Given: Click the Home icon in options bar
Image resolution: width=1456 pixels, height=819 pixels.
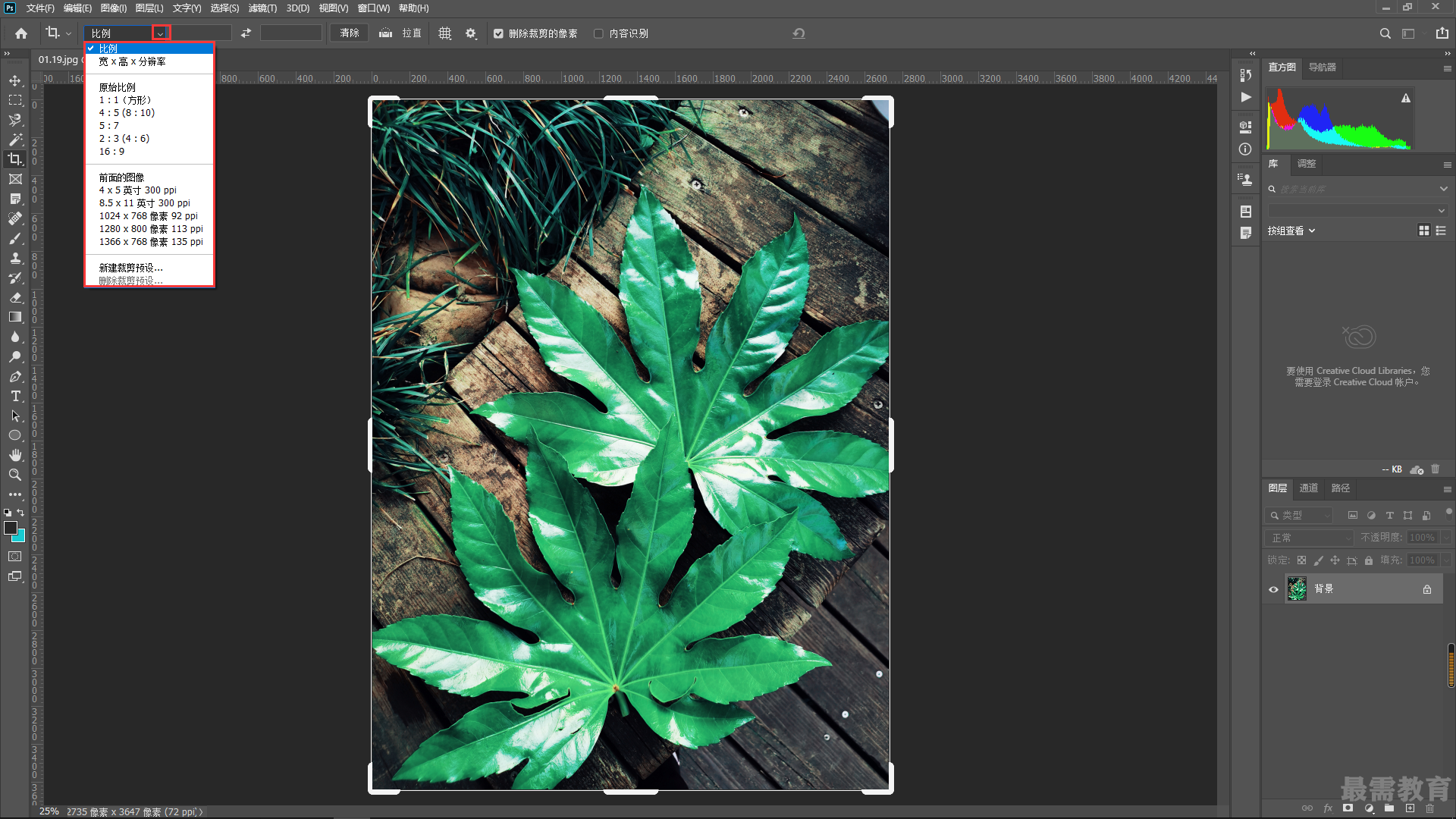Looking at the screenshot, I should (x=21, y=33).
